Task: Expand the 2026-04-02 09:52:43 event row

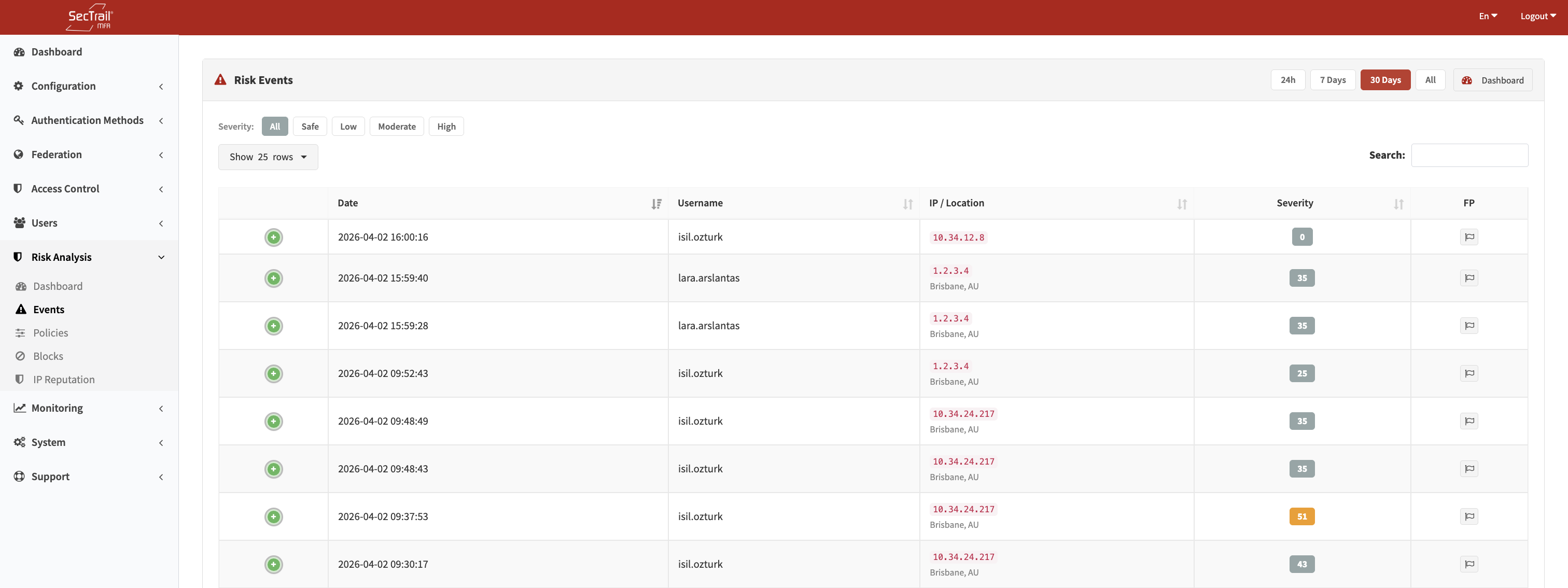Action: pos(273,373)
